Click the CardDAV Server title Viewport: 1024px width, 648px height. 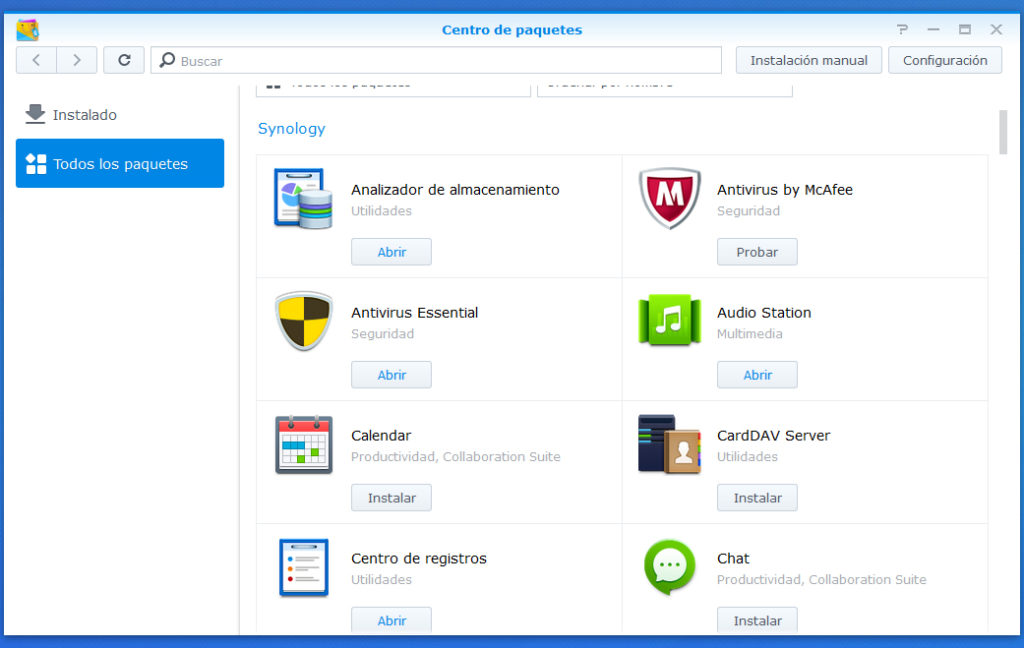774,435
